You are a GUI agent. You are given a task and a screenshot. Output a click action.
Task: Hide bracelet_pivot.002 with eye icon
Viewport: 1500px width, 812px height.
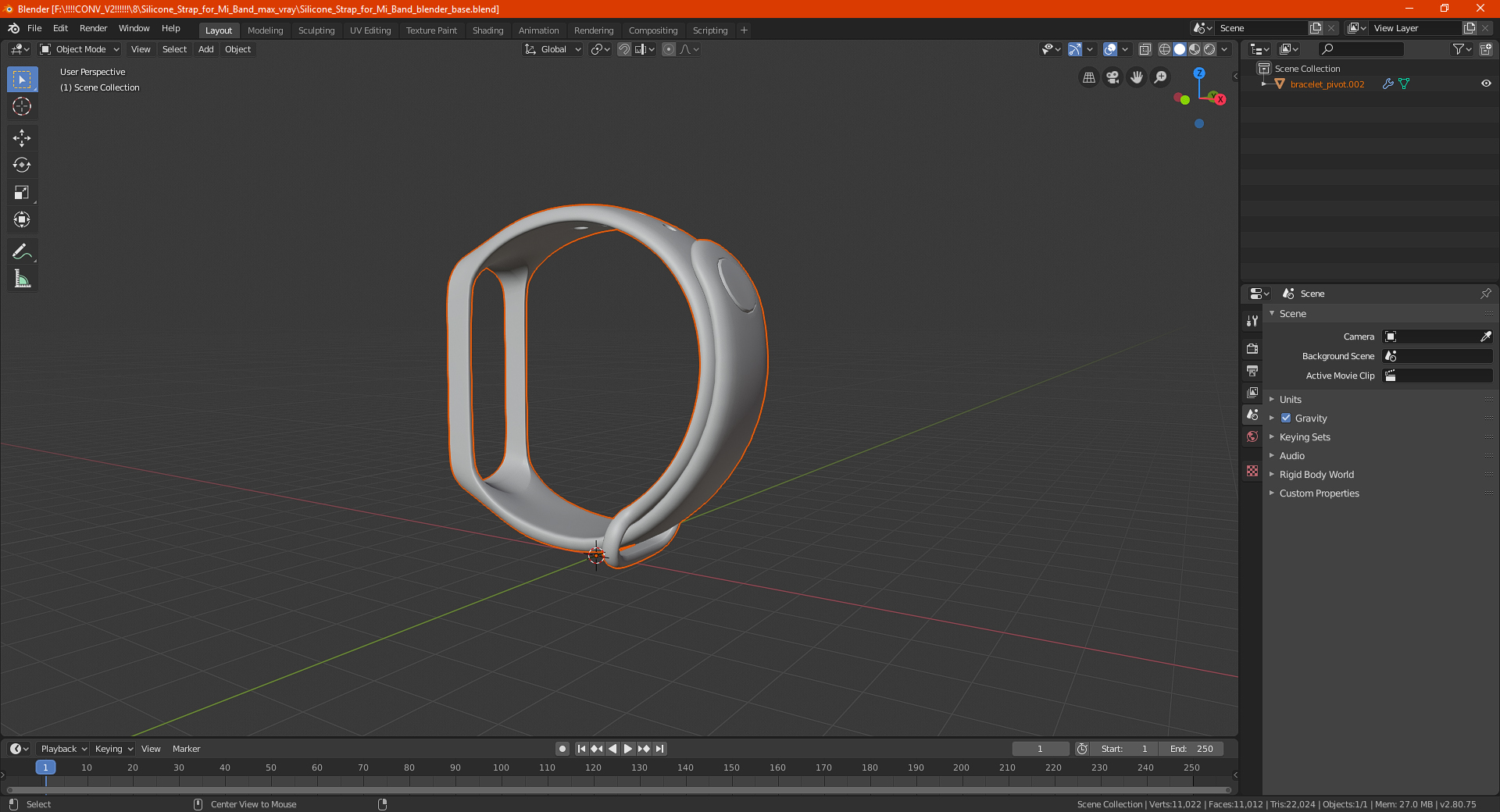pos(1486,84)
